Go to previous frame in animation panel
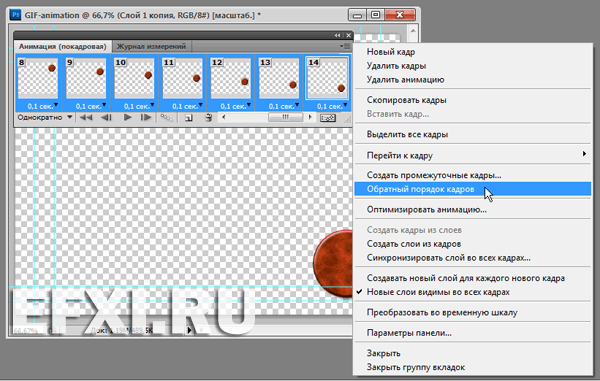The width and height of the screenshot is (600, 381). [x=106, y=117]
